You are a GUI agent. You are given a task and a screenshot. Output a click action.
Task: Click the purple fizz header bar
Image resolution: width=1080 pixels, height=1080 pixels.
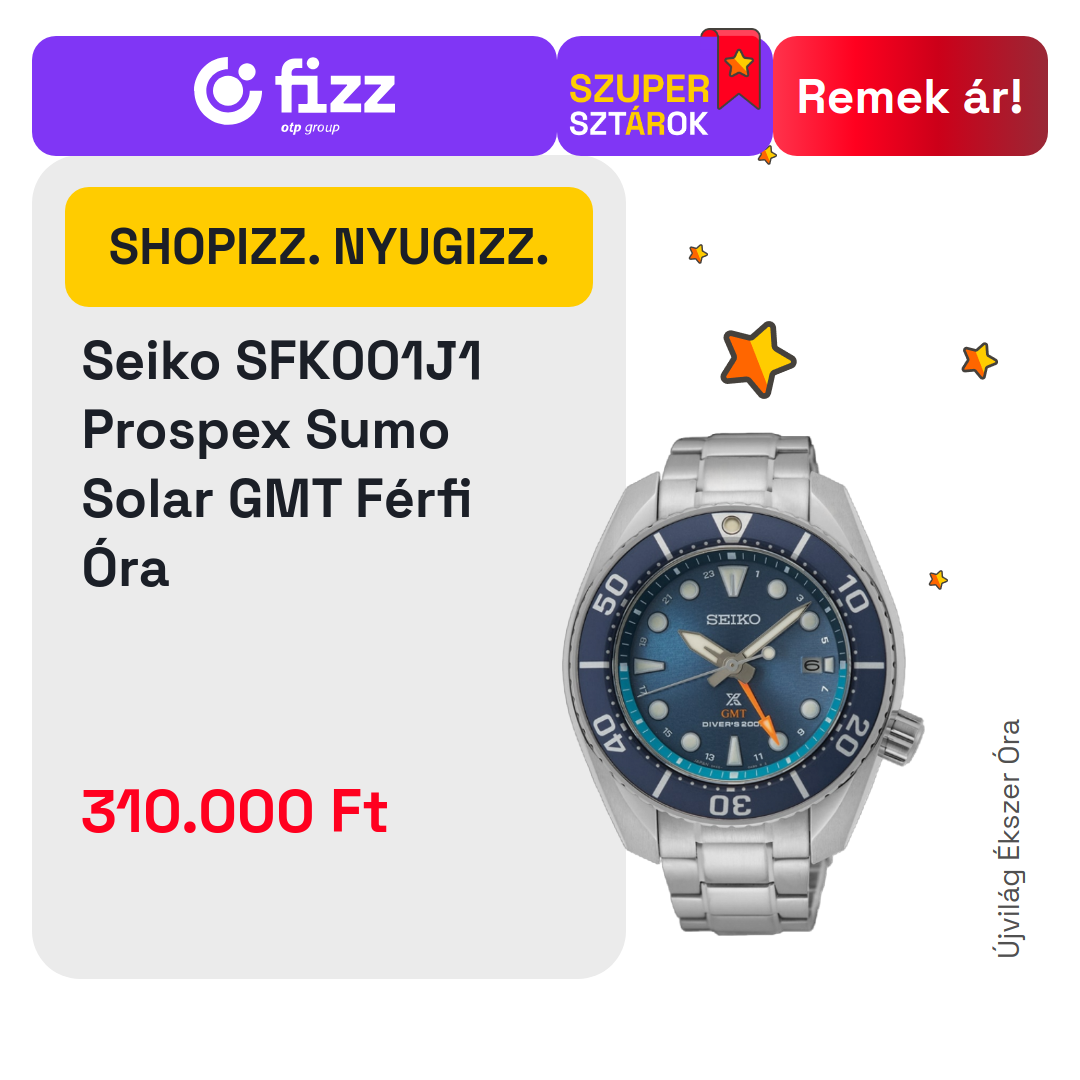tap(294, 96)
